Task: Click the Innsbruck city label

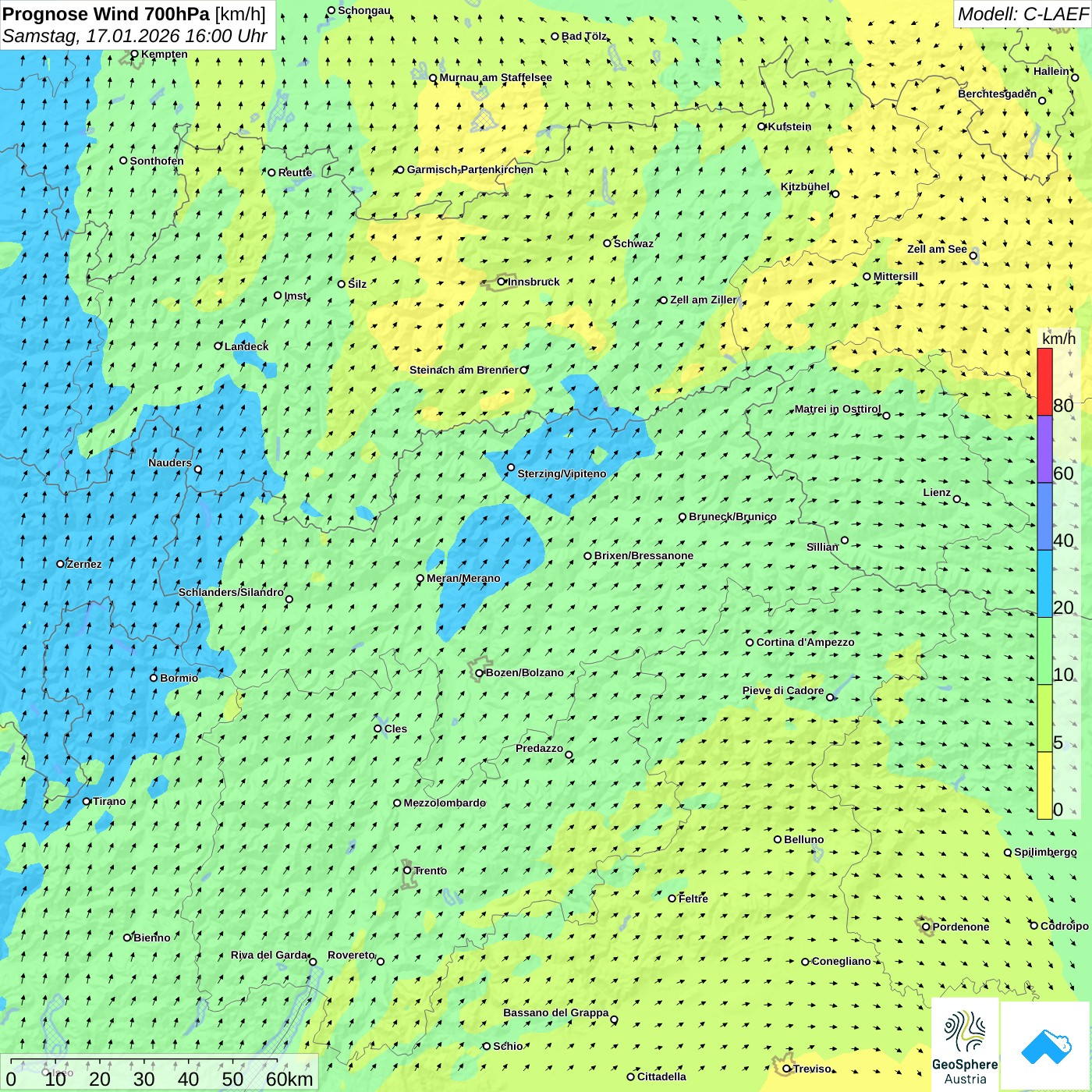Action: (534, 282)
